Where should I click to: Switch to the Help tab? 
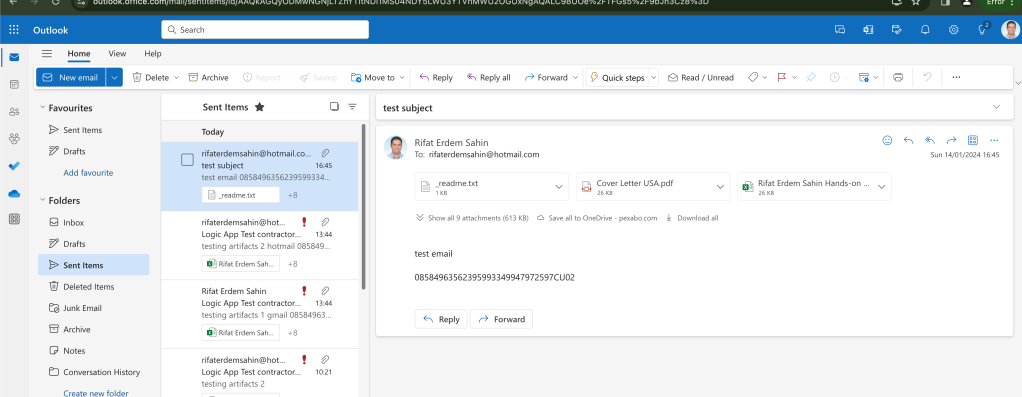coord(153,53)
